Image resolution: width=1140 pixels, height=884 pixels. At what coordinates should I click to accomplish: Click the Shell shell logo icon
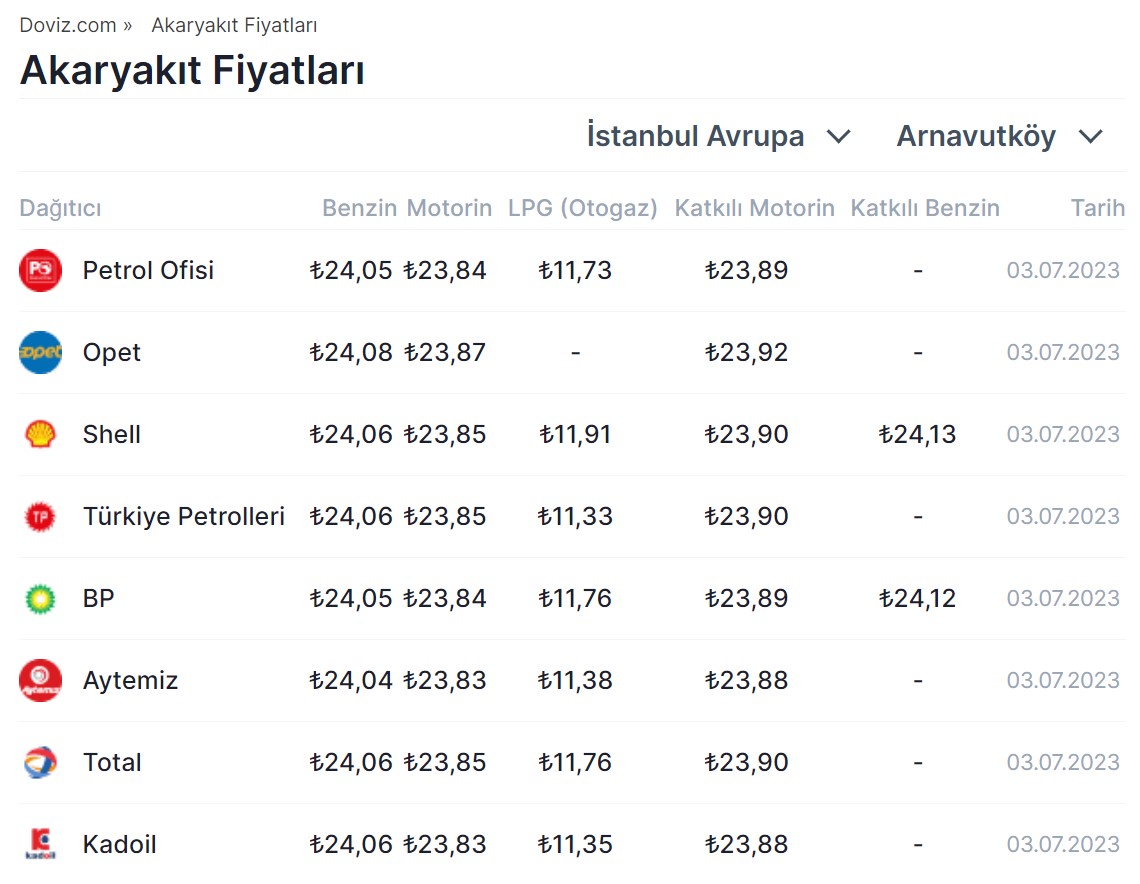click(x=40, y=435)
